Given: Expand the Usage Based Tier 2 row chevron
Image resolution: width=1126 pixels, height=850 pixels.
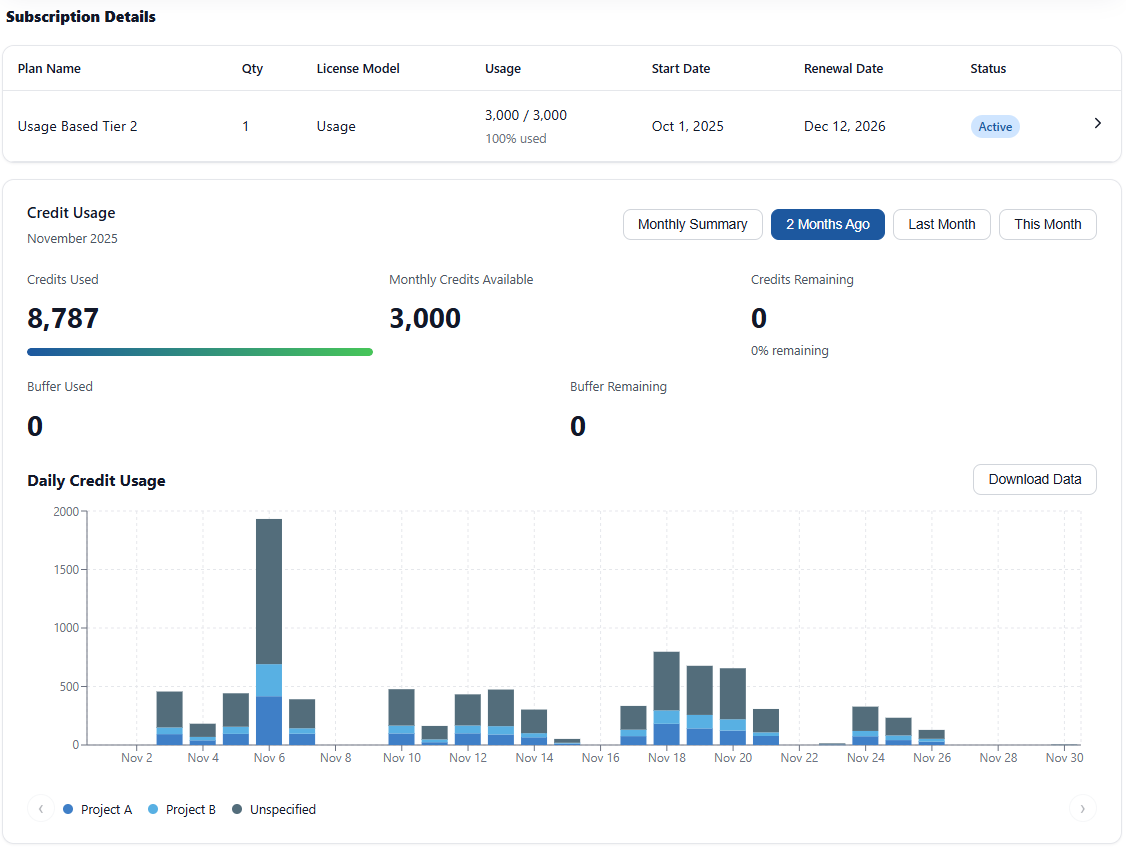Looking at the screenshot, I should click(1097, 124).
